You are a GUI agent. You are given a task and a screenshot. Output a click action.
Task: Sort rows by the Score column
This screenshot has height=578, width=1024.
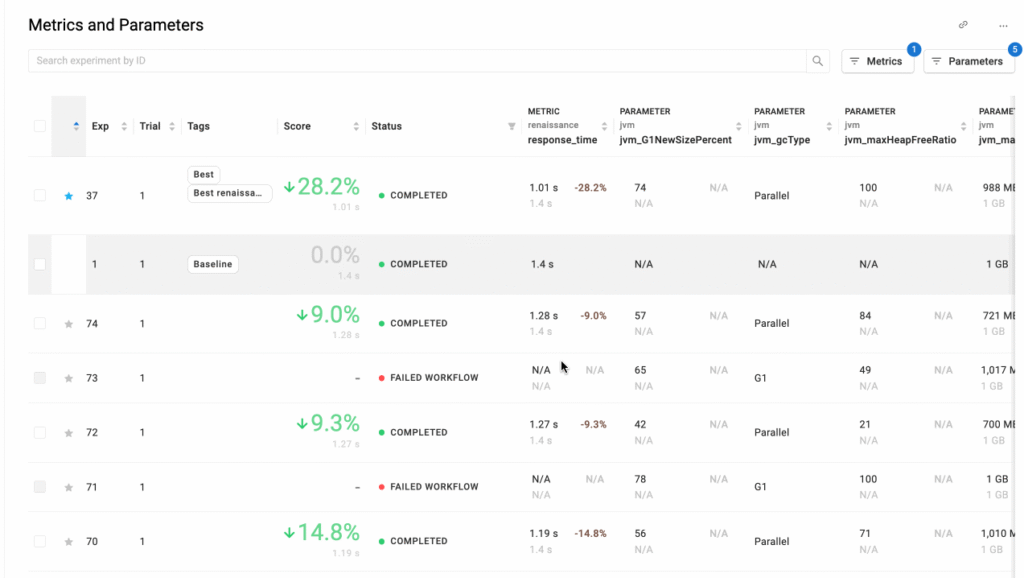click(x=356, y=126)
